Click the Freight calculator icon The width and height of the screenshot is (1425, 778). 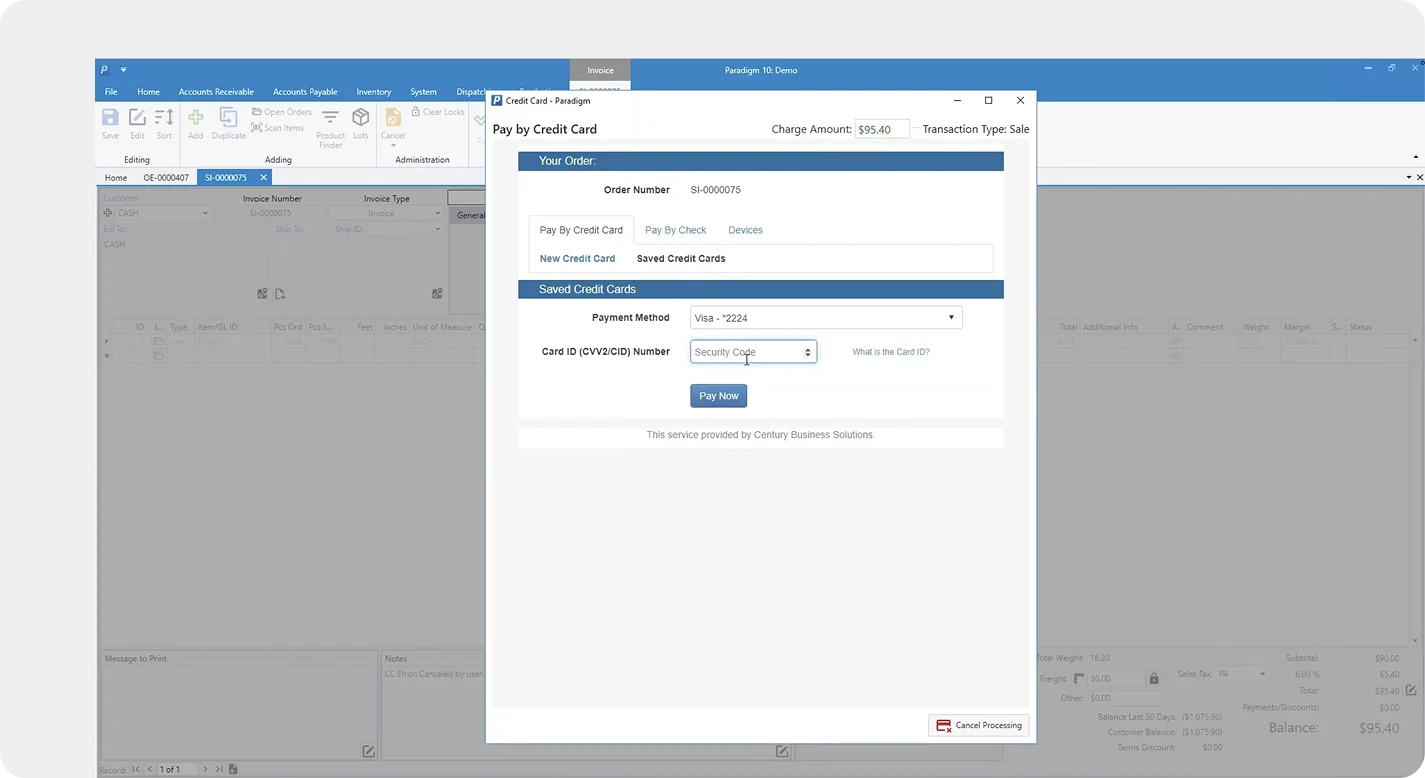tap(1079, 679)
